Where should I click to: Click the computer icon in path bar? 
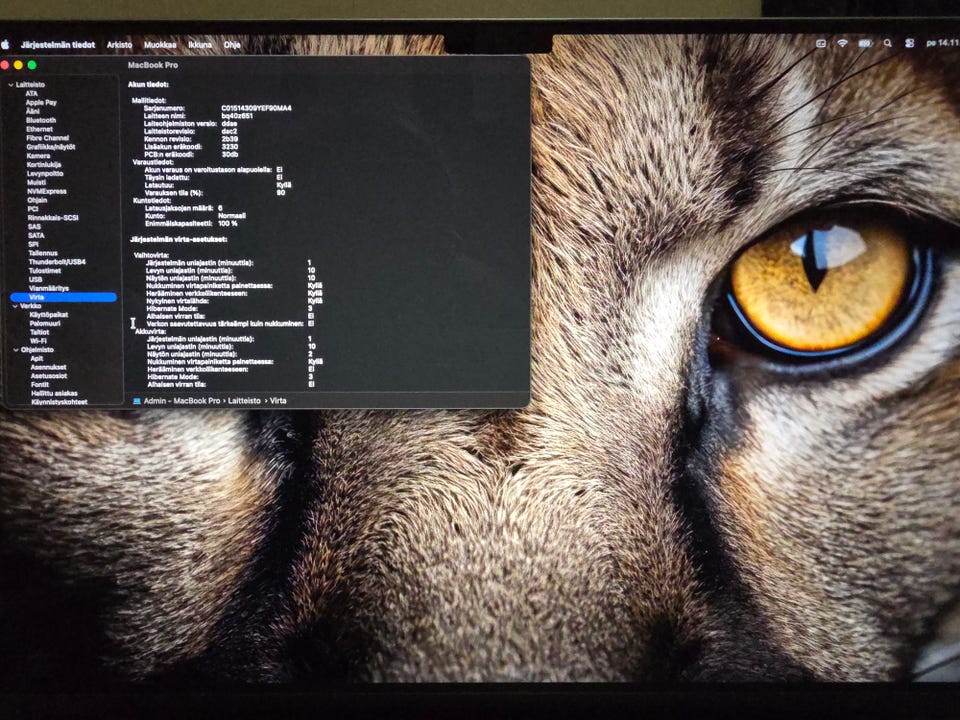click(x=137, y=402)
